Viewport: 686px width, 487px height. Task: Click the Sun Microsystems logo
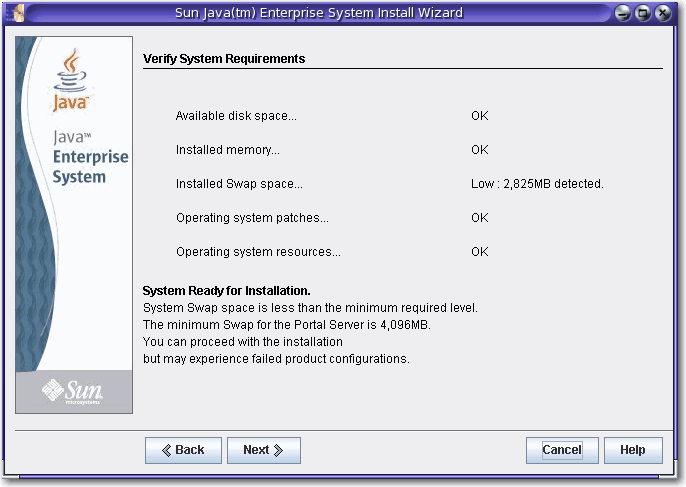tap(73, 391)
